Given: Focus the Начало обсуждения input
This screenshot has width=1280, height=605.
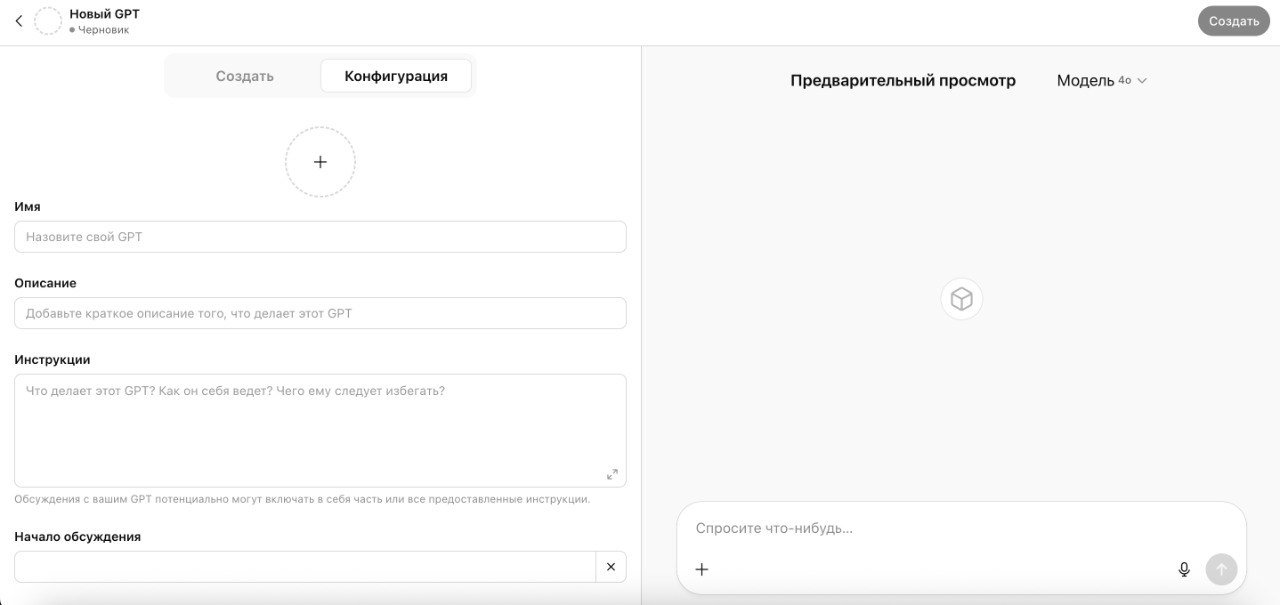Looking at the screenshot, I should (x=304, y=567).
